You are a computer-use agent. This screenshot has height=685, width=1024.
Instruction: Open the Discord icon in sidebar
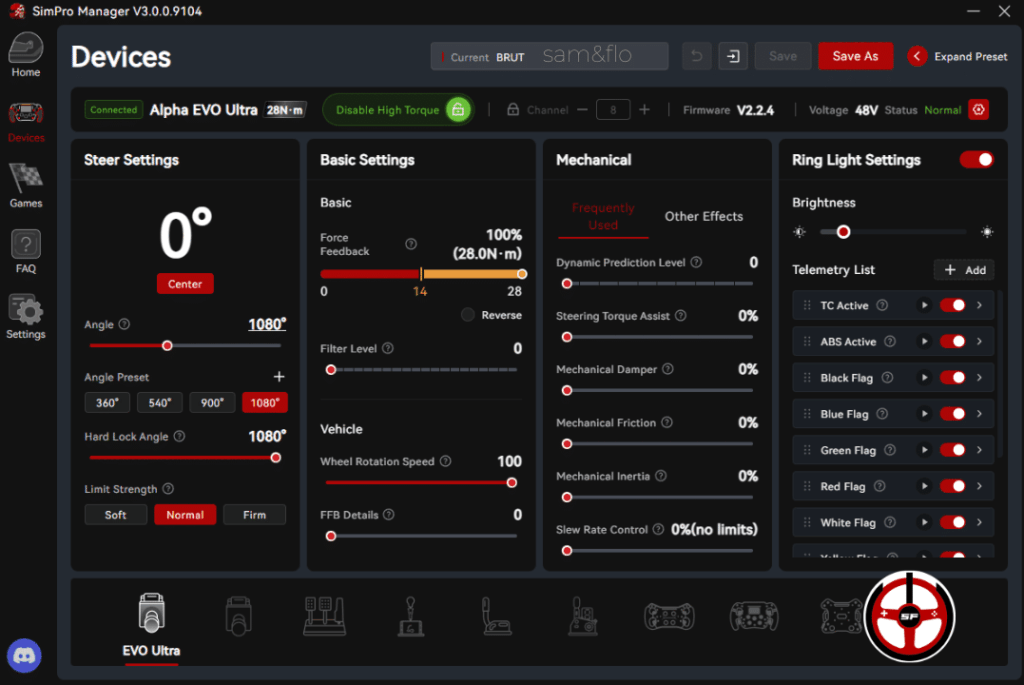click(24, 656)
